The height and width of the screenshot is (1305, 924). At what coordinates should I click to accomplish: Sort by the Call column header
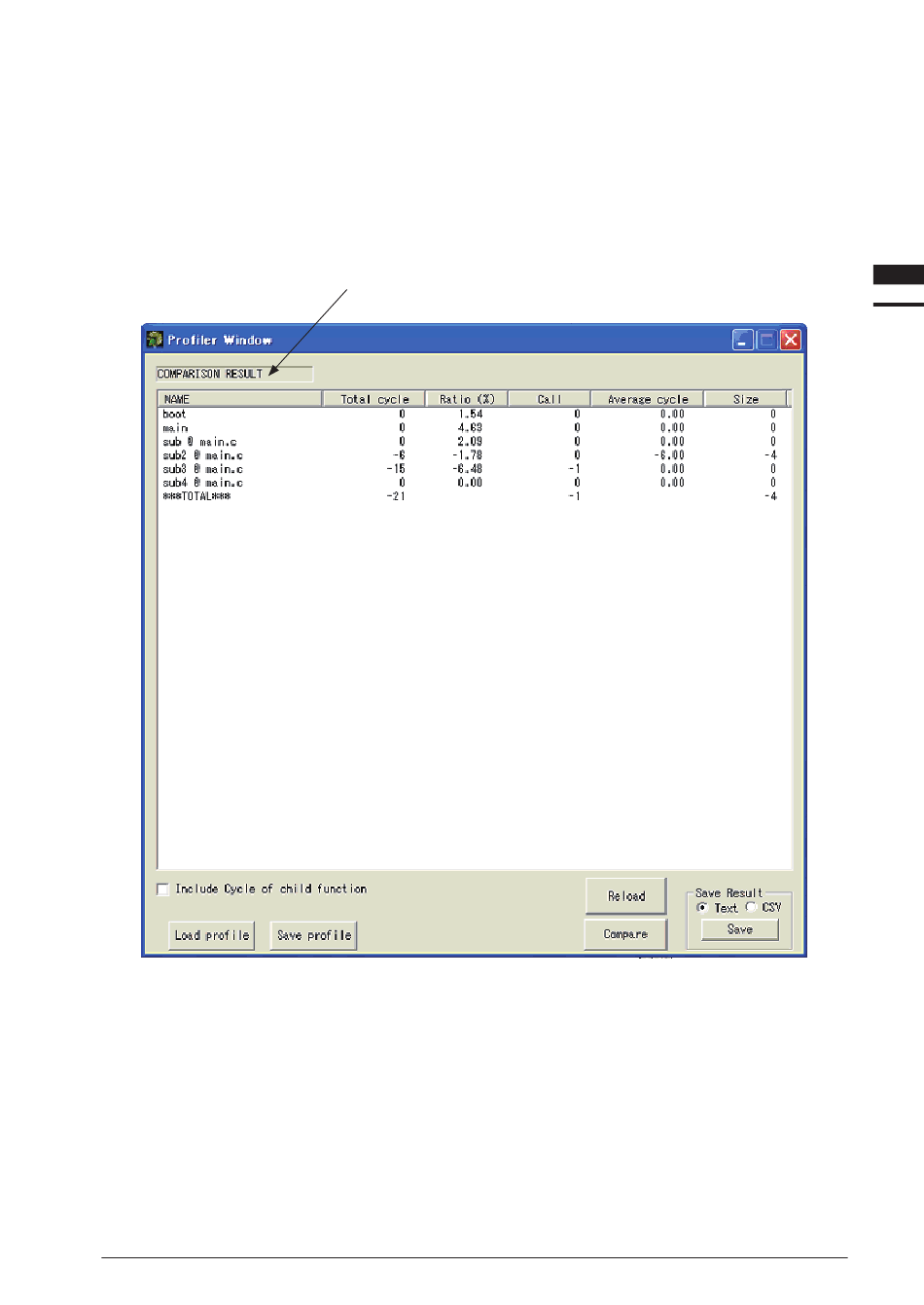coord(550,399)
